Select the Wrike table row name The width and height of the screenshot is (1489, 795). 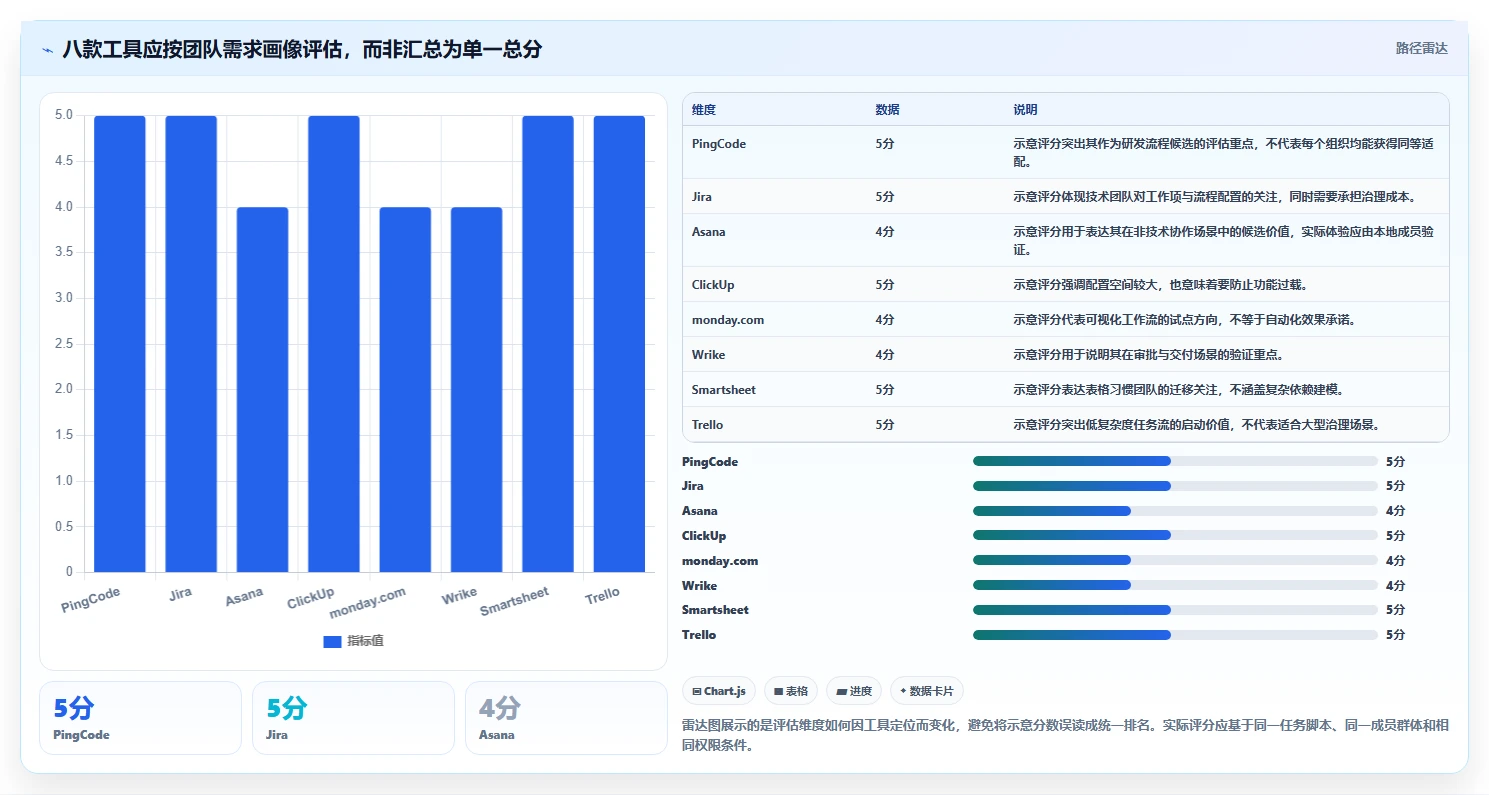click(709, 355)
